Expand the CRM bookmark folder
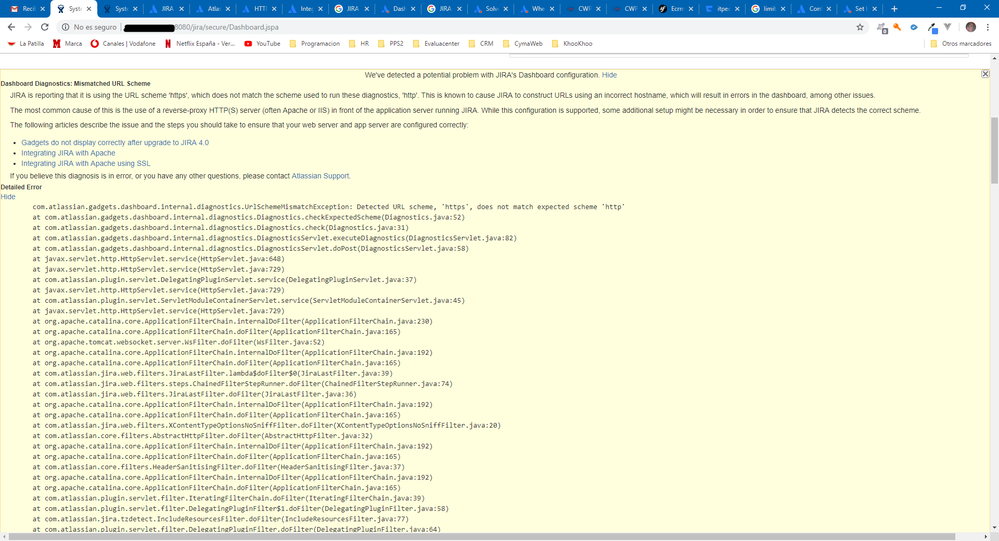 [x=480, y=44]
